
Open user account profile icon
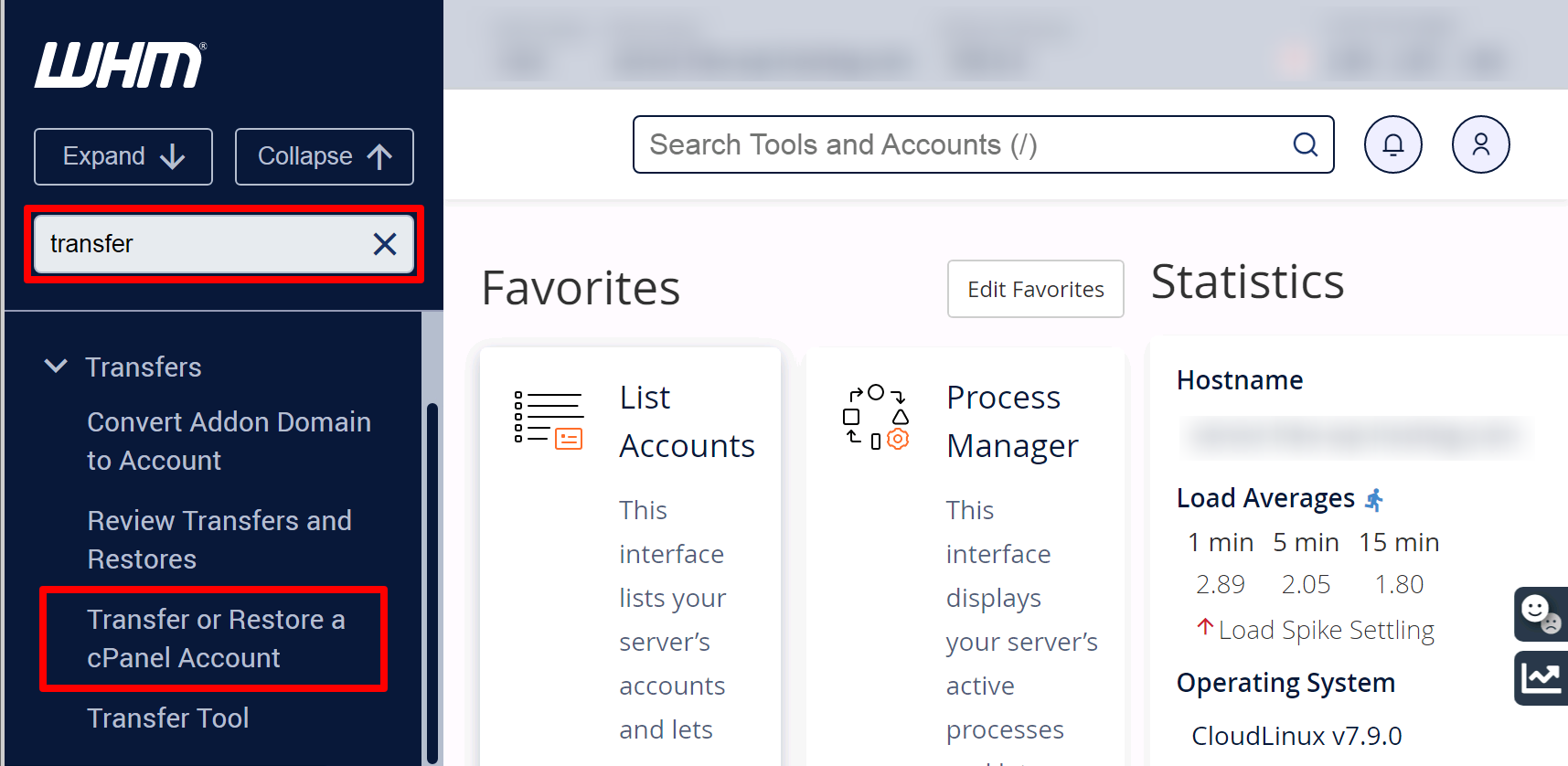(x=1481, y=144)
